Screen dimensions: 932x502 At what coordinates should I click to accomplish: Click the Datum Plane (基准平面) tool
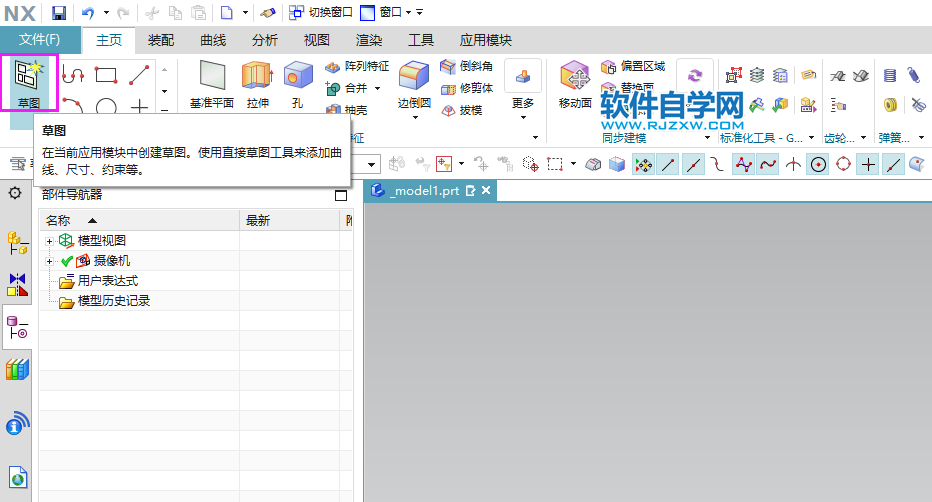(x=212, y=85)
